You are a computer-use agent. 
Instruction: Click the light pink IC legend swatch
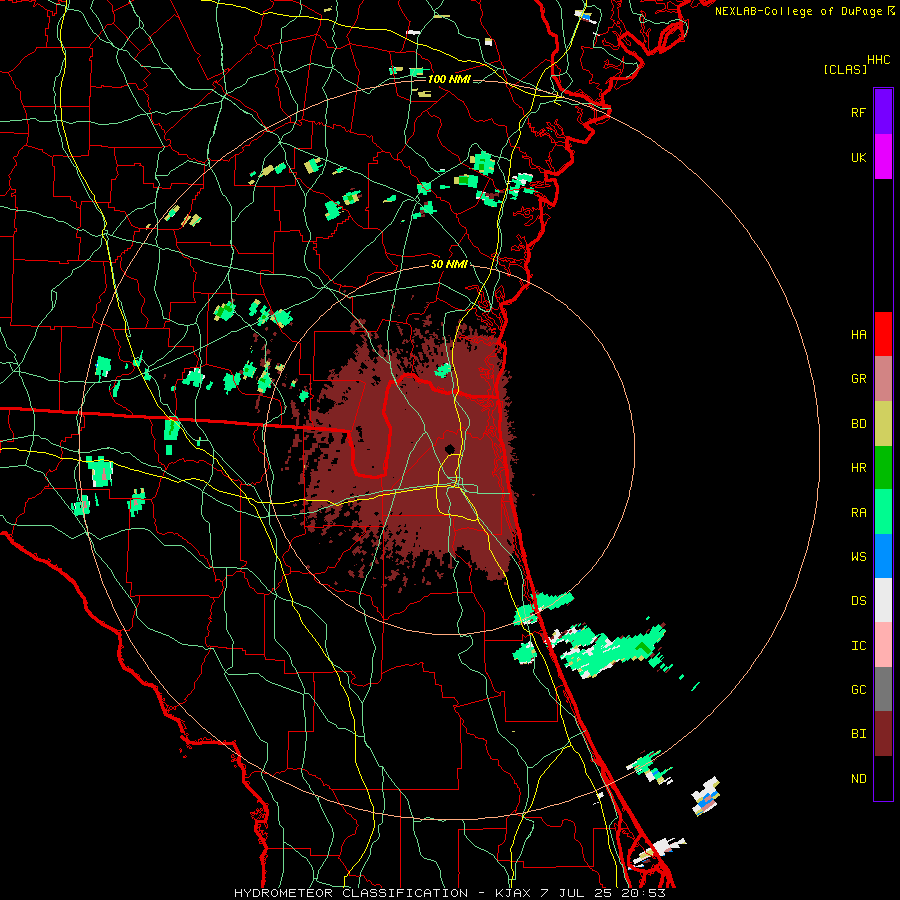tap(883, 645)
